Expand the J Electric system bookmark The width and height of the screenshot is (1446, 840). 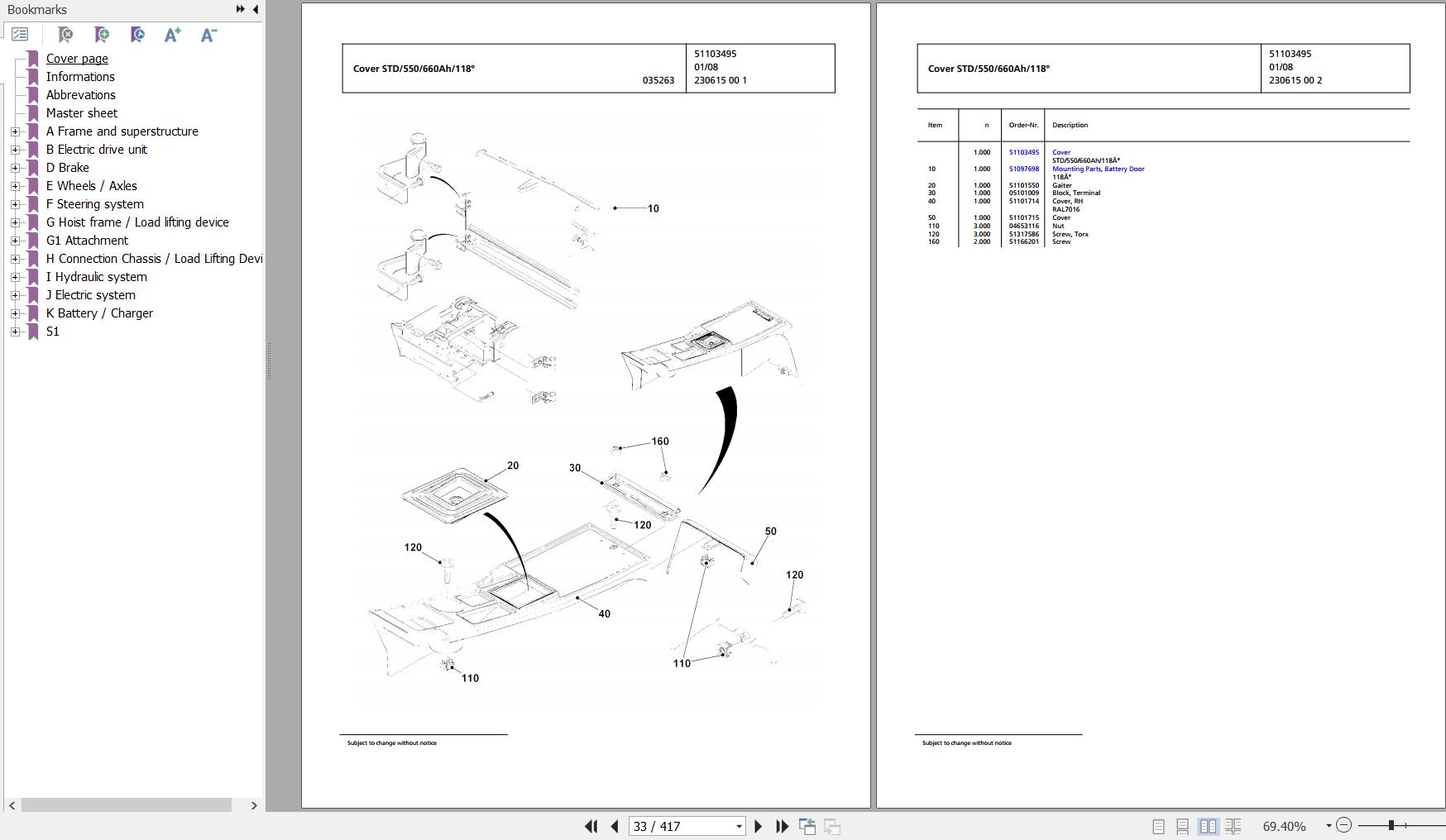(x=15, y=295)
